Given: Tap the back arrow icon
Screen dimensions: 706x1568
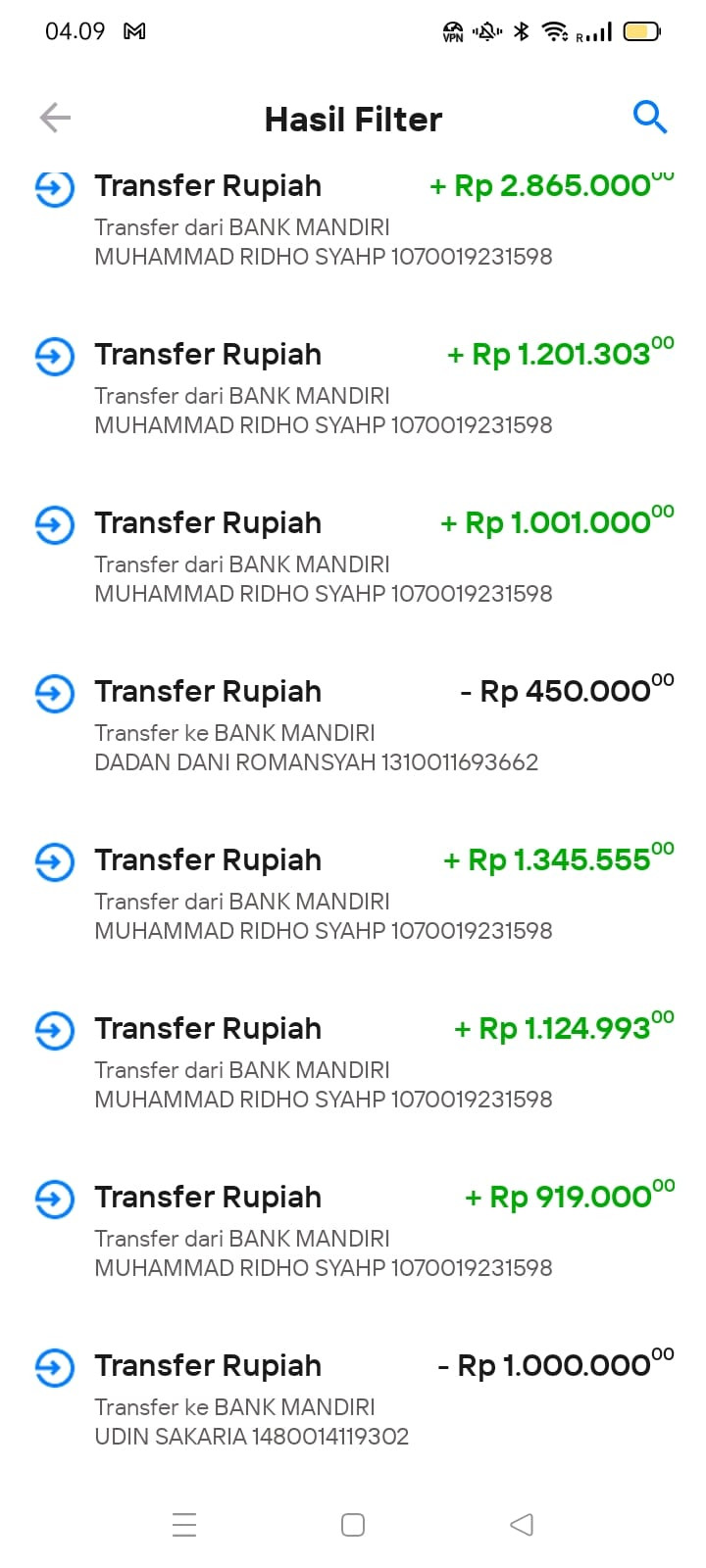Looking at the screenshot, I should [x=55, y=119].
